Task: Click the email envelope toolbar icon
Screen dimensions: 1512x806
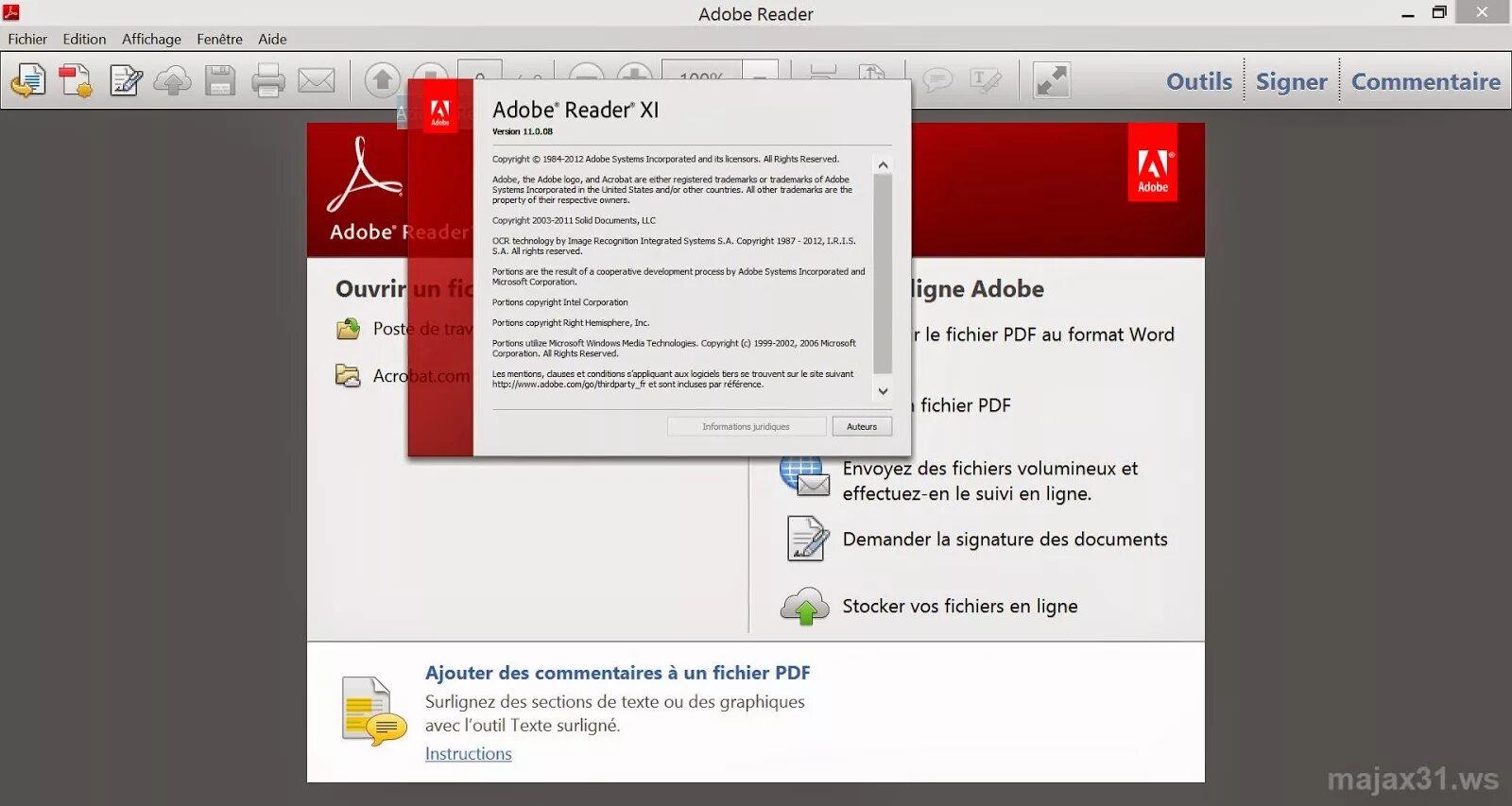Action: (317, 81)
